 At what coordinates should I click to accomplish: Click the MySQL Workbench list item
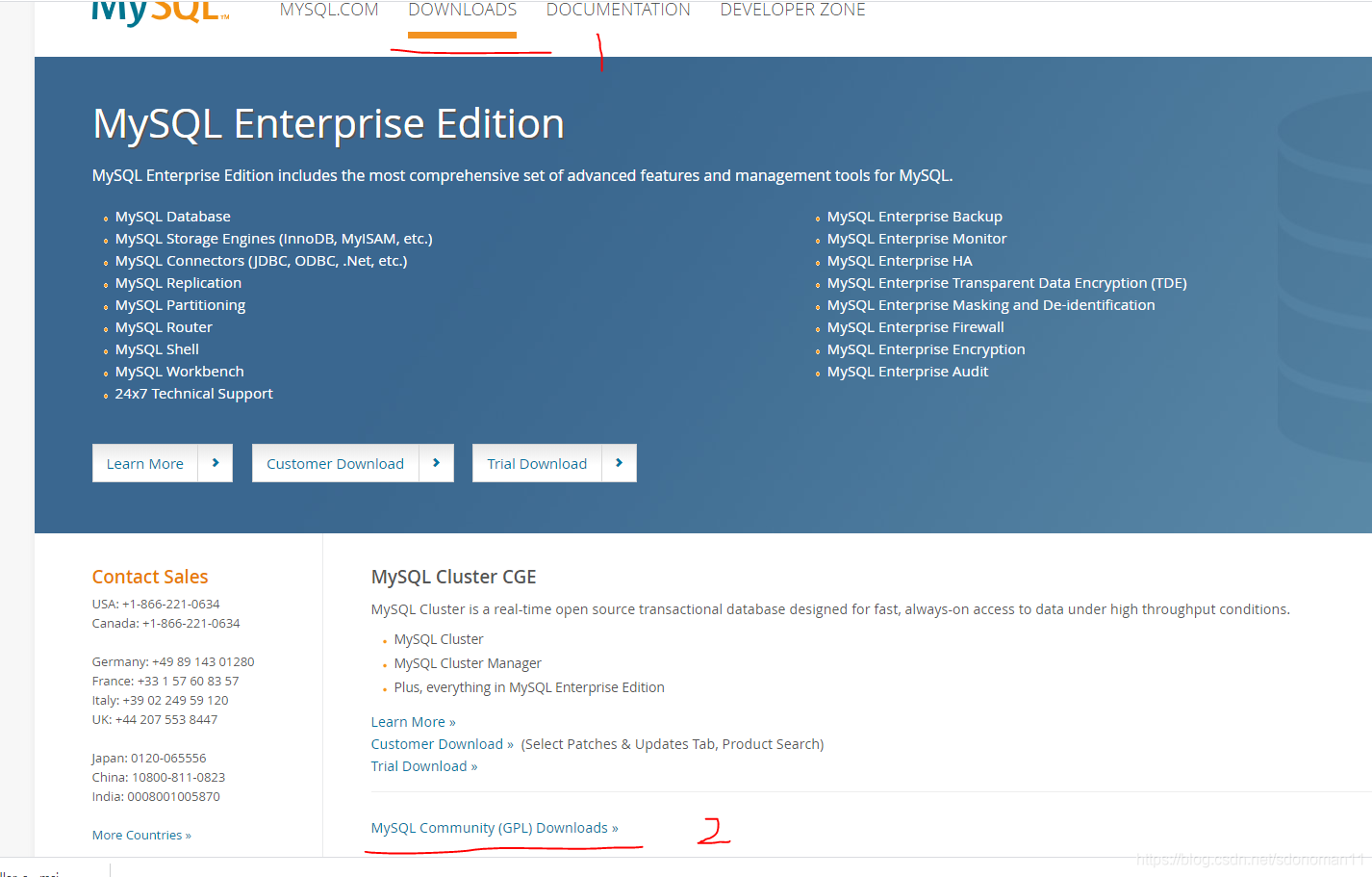pos(180,372)
